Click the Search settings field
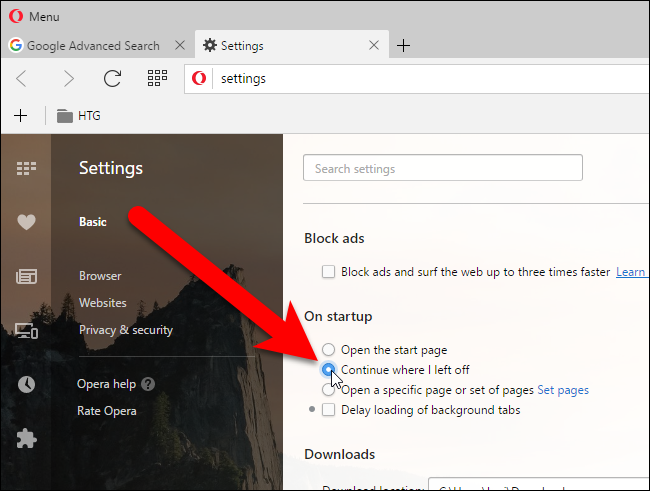650x491 pixels. coord(443,168)
